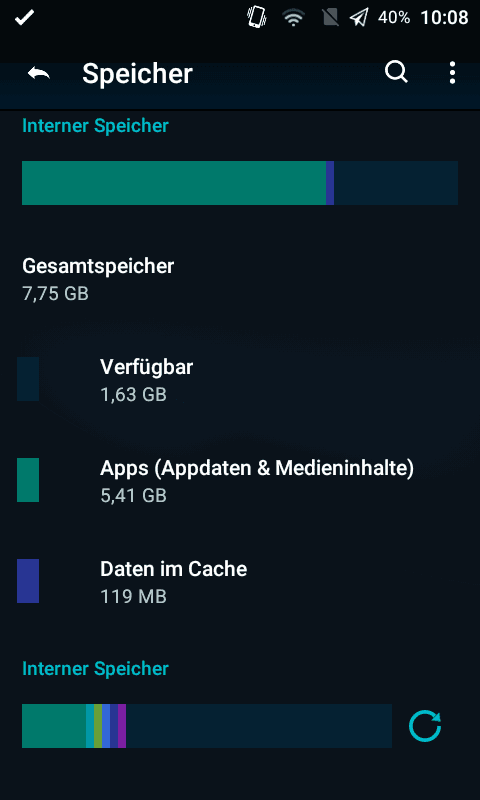This screenshot has width=480, height=800.
Task: Tap the first Interner Speicher header
Action: point(95,126)
